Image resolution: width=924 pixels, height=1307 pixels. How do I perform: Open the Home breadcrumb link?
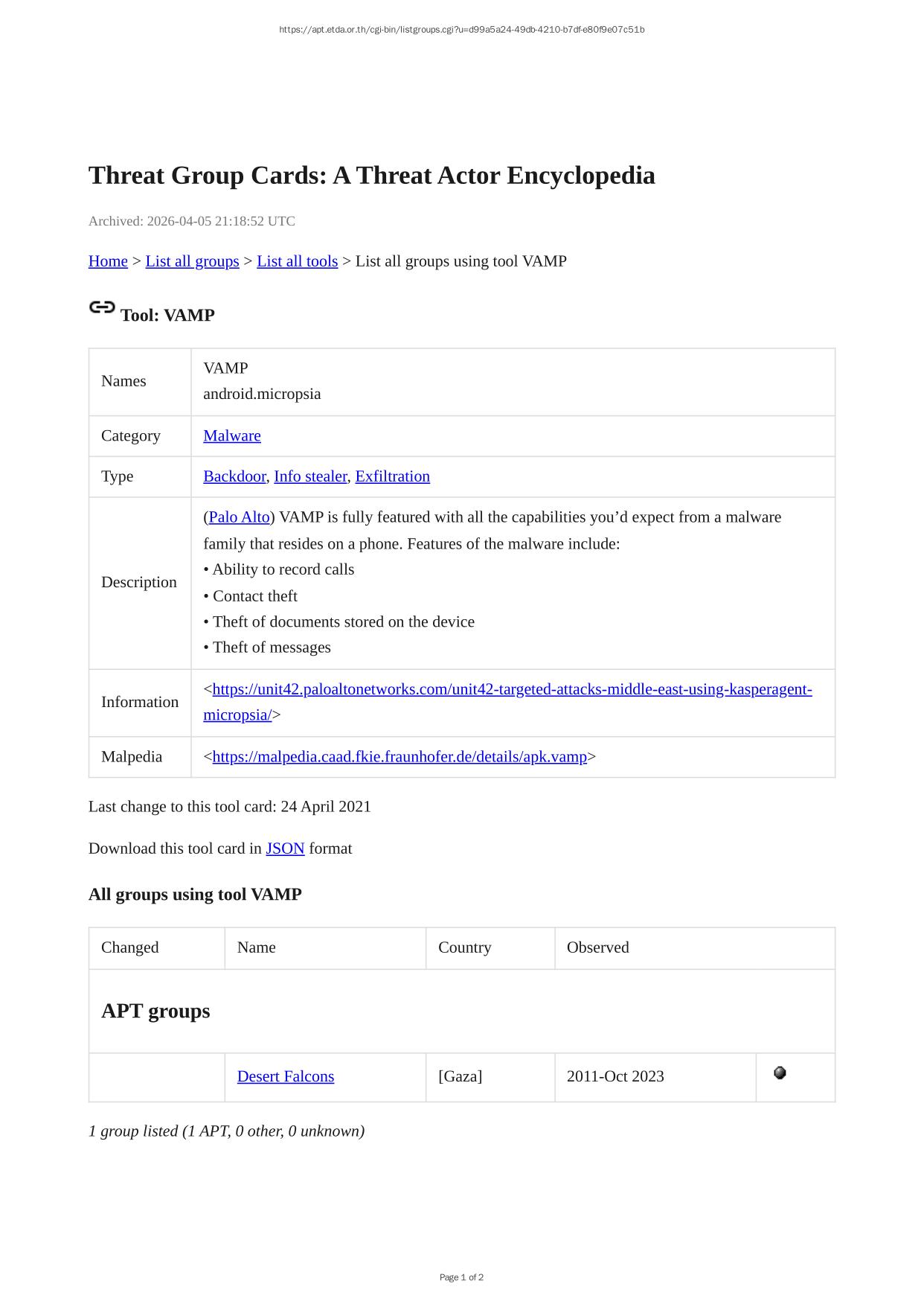coord(108,261)
